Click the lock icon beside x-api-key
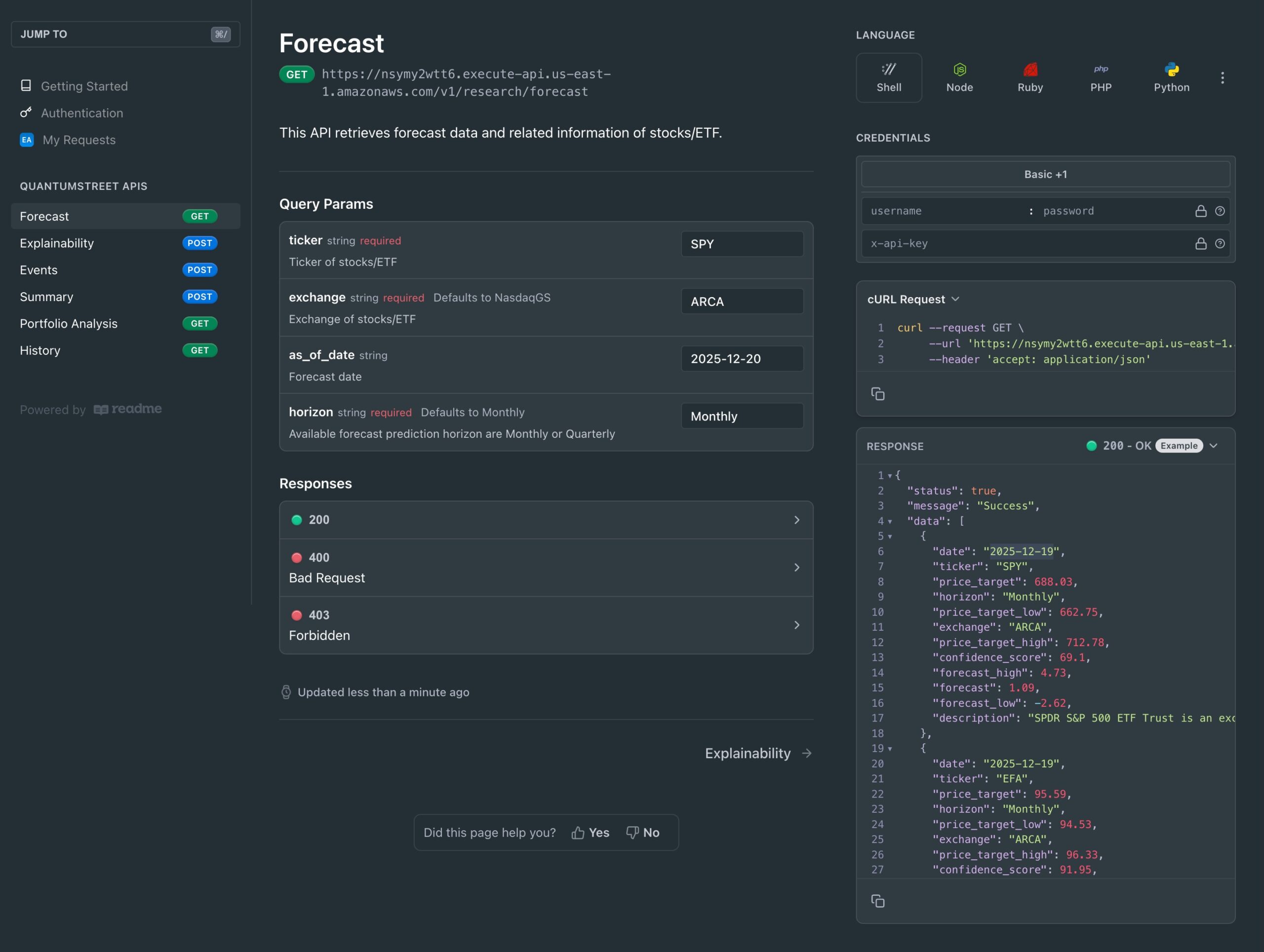The width and height of the screenshot is (1264, 952). pyautogui.click(x=1201, y=243)
